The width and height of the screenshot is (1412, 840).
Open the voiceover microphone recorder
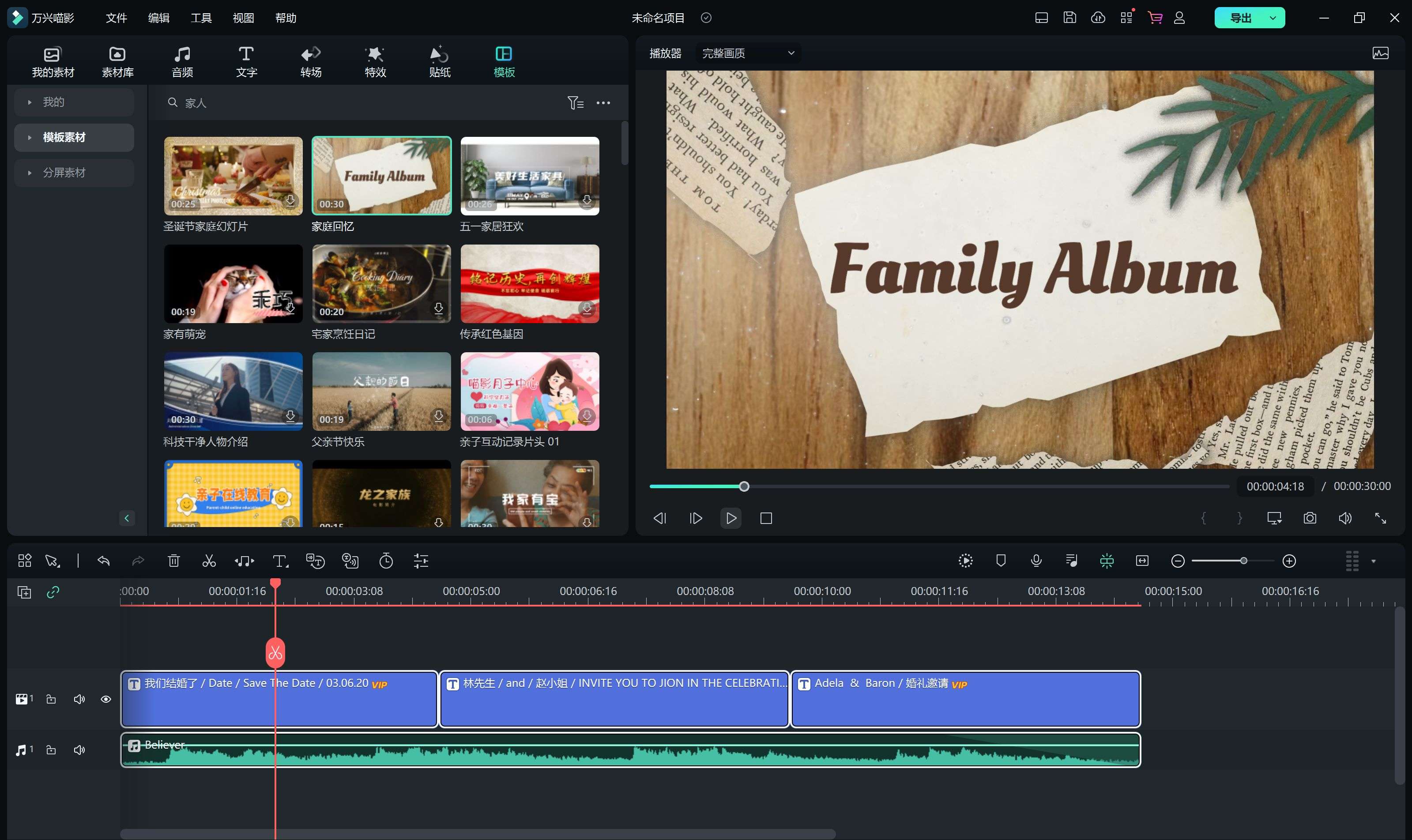(1035, 561)
